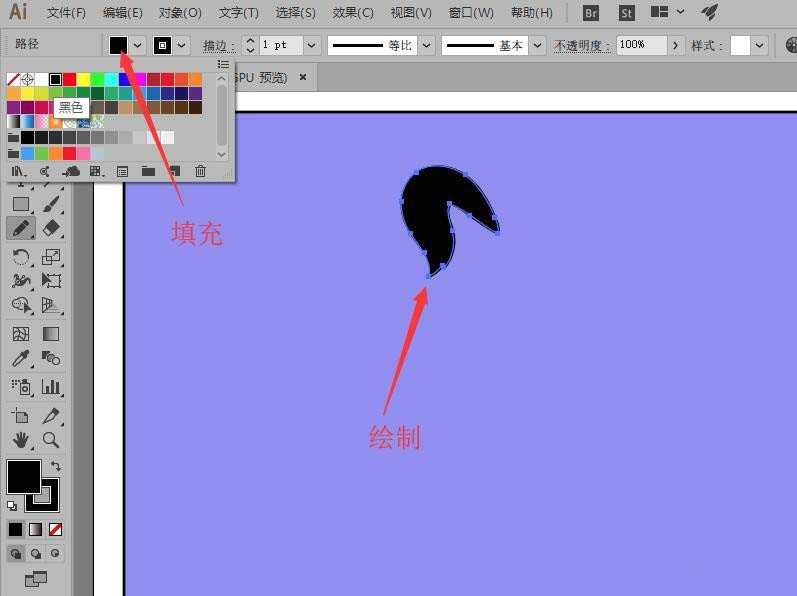797x596 pixels.
Task: Open Adobe Bridge via Br icon
Action: 591,13
